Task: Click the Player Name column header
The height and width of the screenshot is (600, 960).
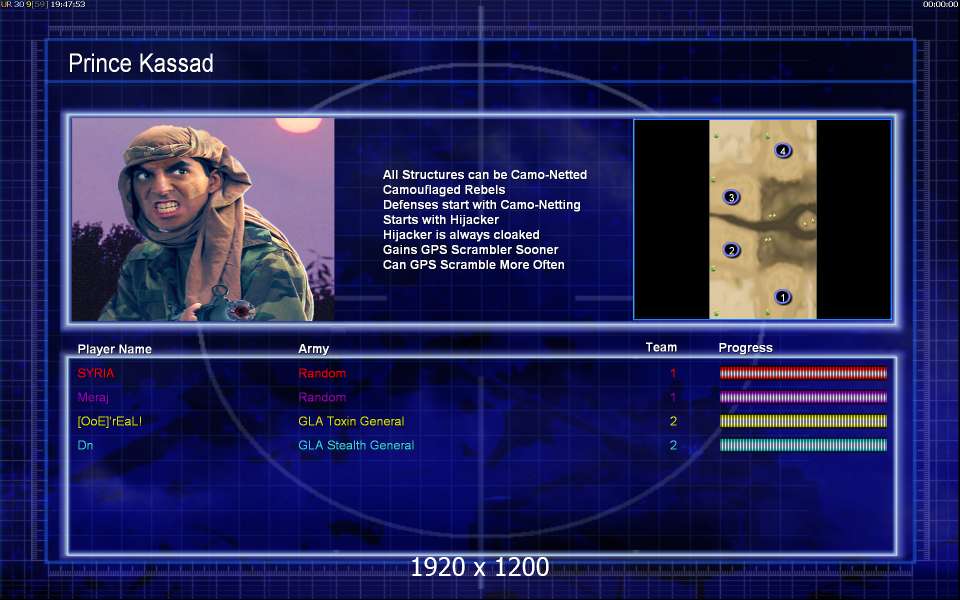Action: (114, 349)
